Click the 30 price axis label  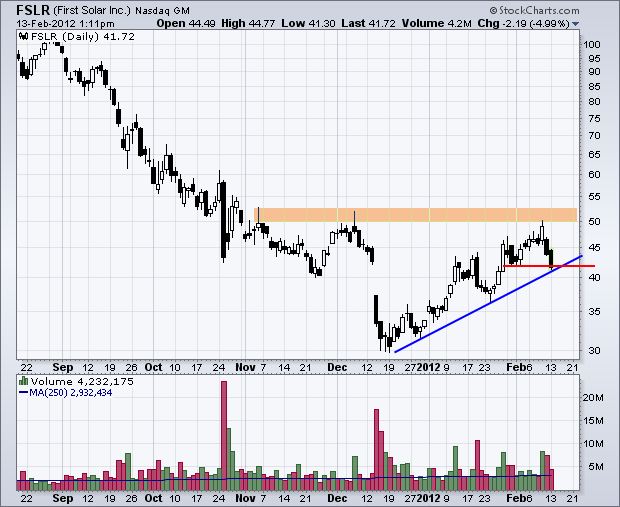coord(594,350)
